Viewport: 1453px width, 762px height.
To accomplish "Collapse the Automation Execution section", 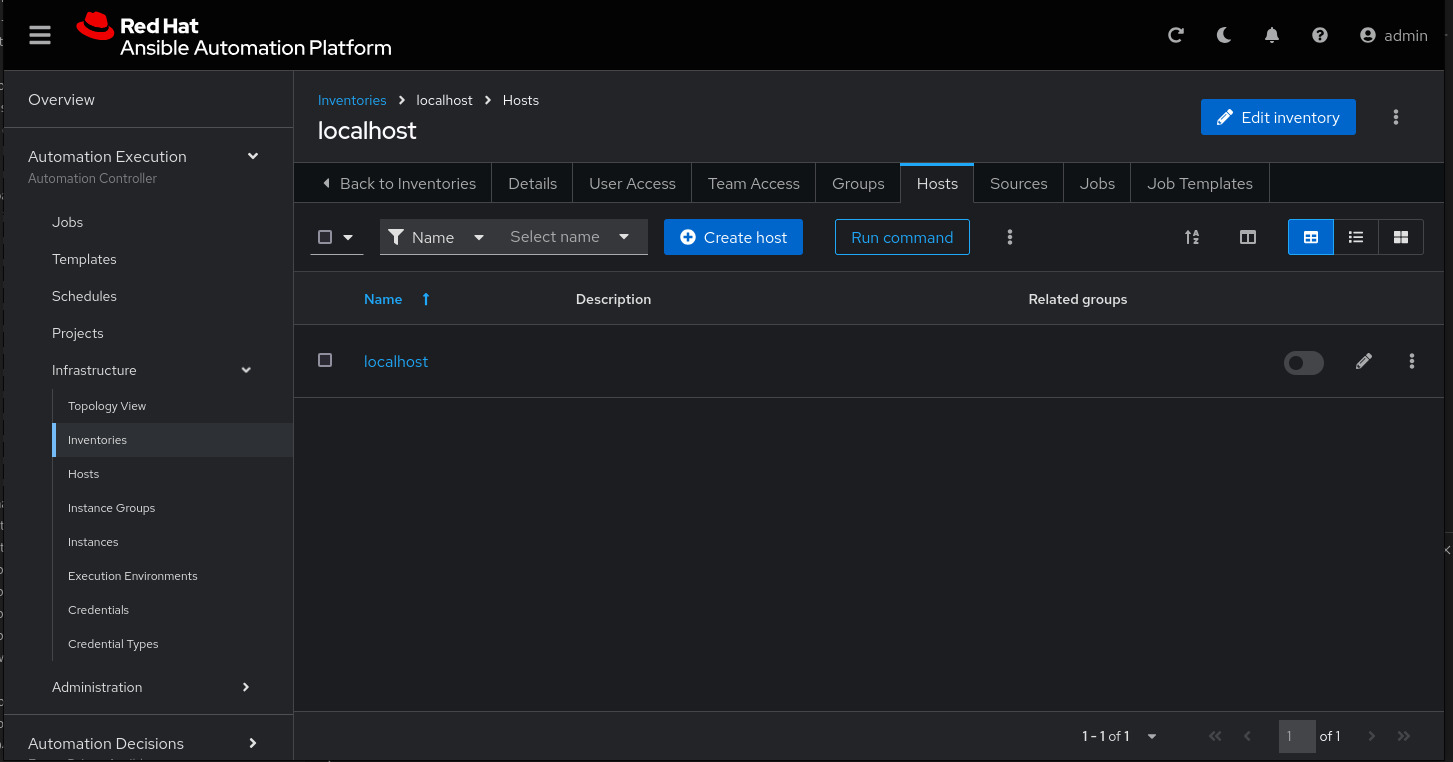I will [253, 156].
